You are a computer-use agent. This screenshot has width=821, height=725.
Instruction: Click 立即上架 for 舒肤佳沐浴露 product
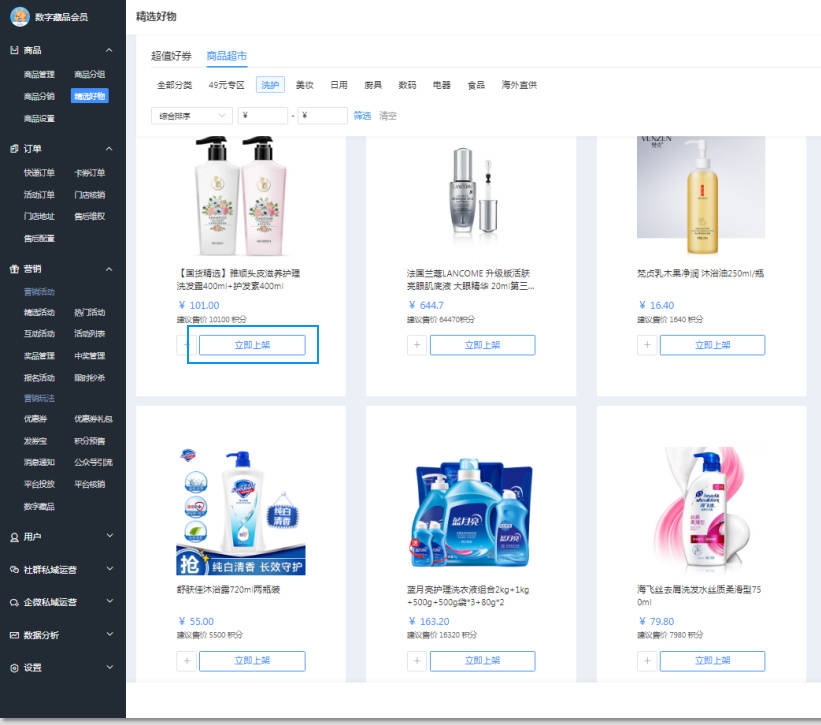[x=252, y=661]
